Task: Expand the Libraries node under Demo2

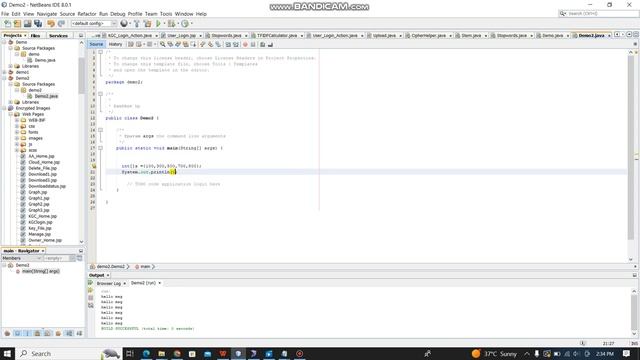Action: [x=11, y=102]
